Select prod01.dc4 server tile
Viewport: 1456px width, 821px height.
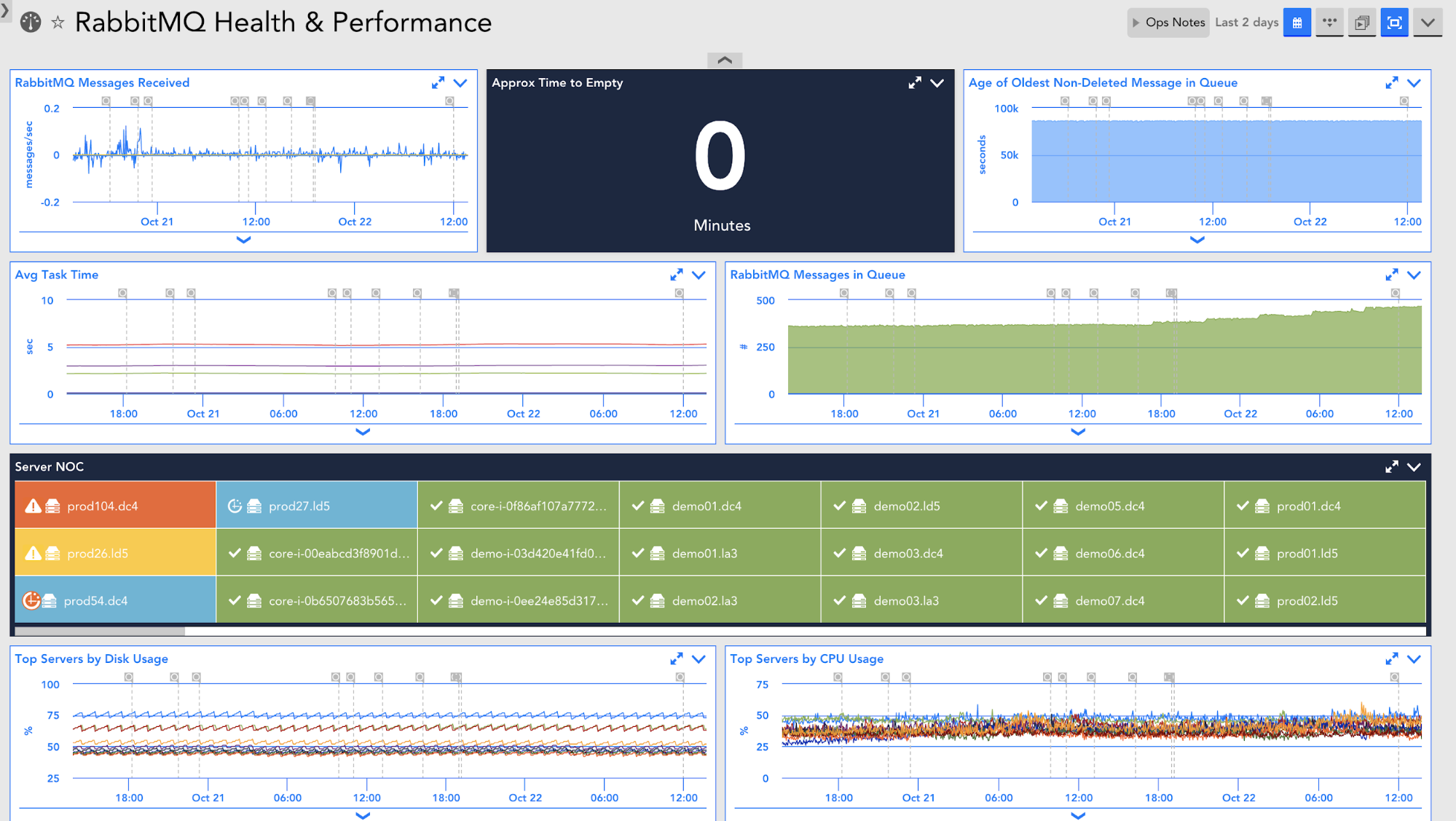(x=1325, y=506)
